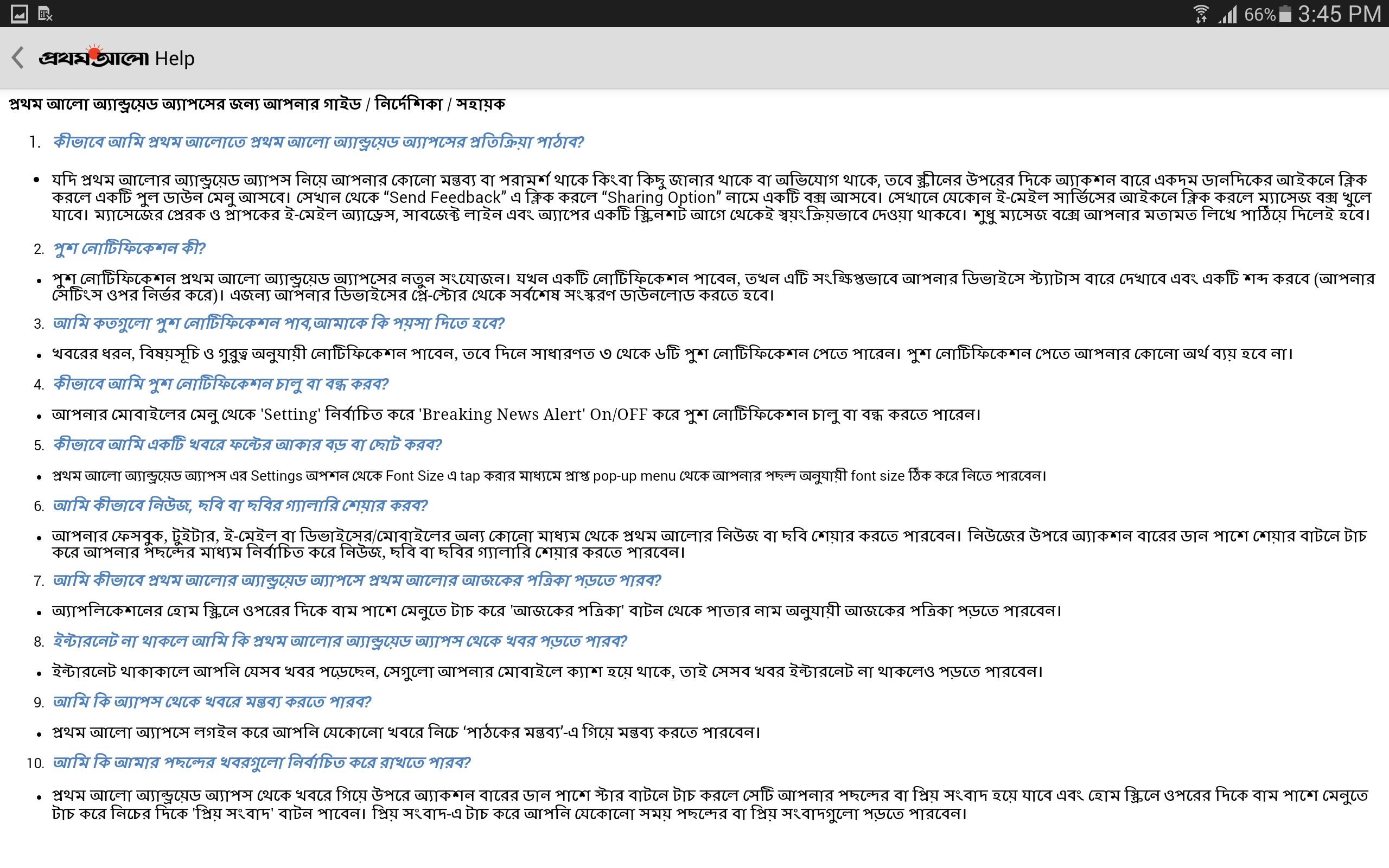Tap the answer paragraph mentioning 'Send Feedback'
This screenshot has height=868, width=1389.
(712, 197)
